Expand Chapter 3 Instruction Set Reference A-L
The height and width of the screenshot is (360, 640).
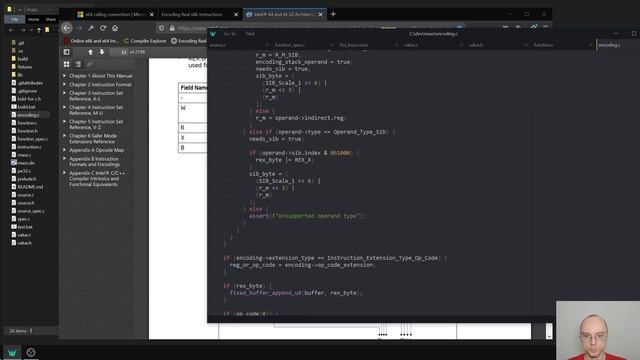tap(64, 93)
